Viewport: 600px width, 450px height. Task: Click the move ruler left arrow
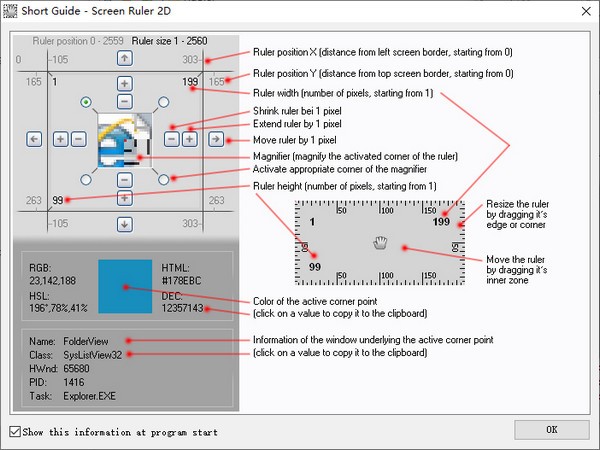(x=33, y=140)
